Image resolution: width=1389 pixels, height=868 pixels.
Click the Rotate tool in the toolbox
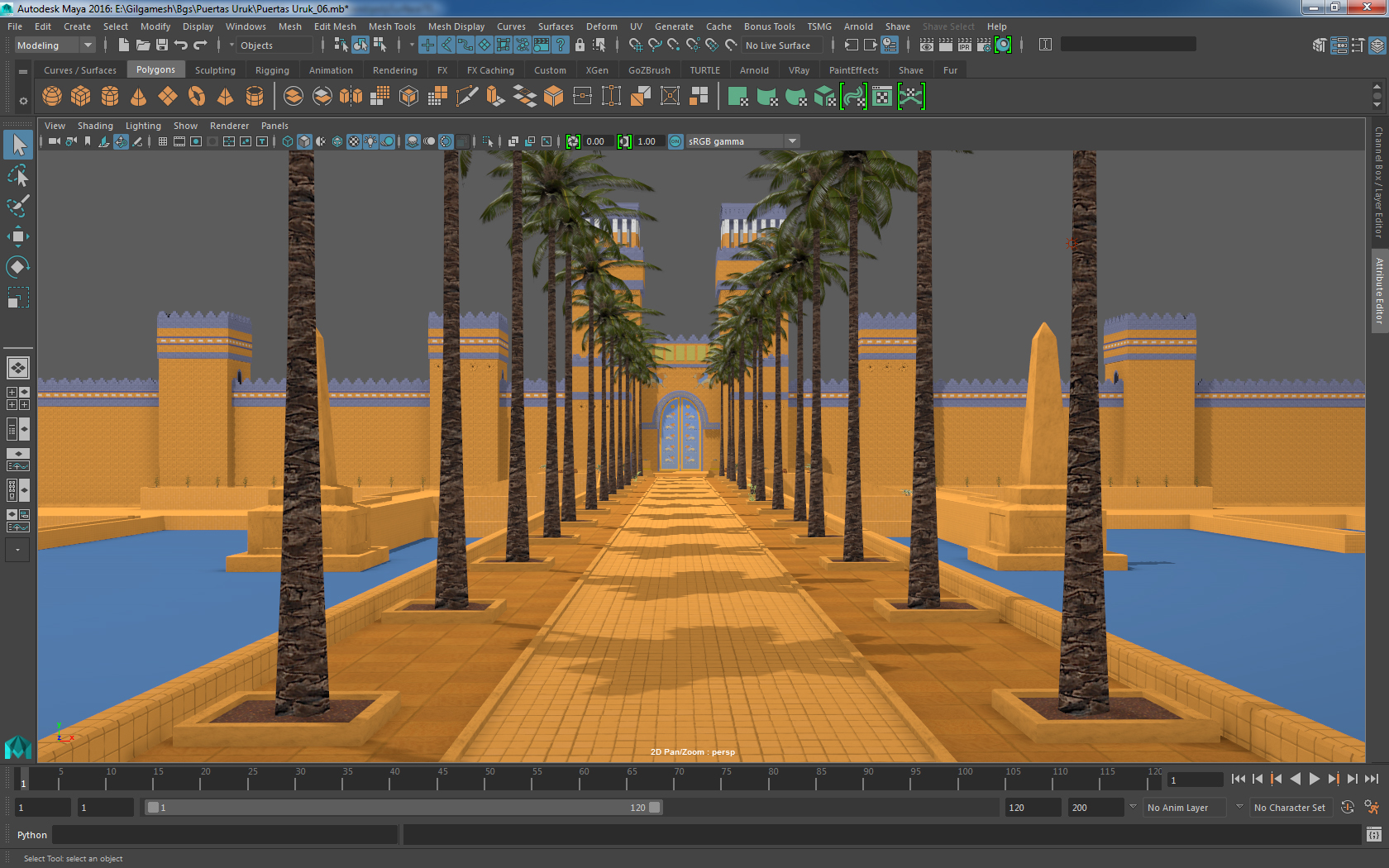coord(17,267)
